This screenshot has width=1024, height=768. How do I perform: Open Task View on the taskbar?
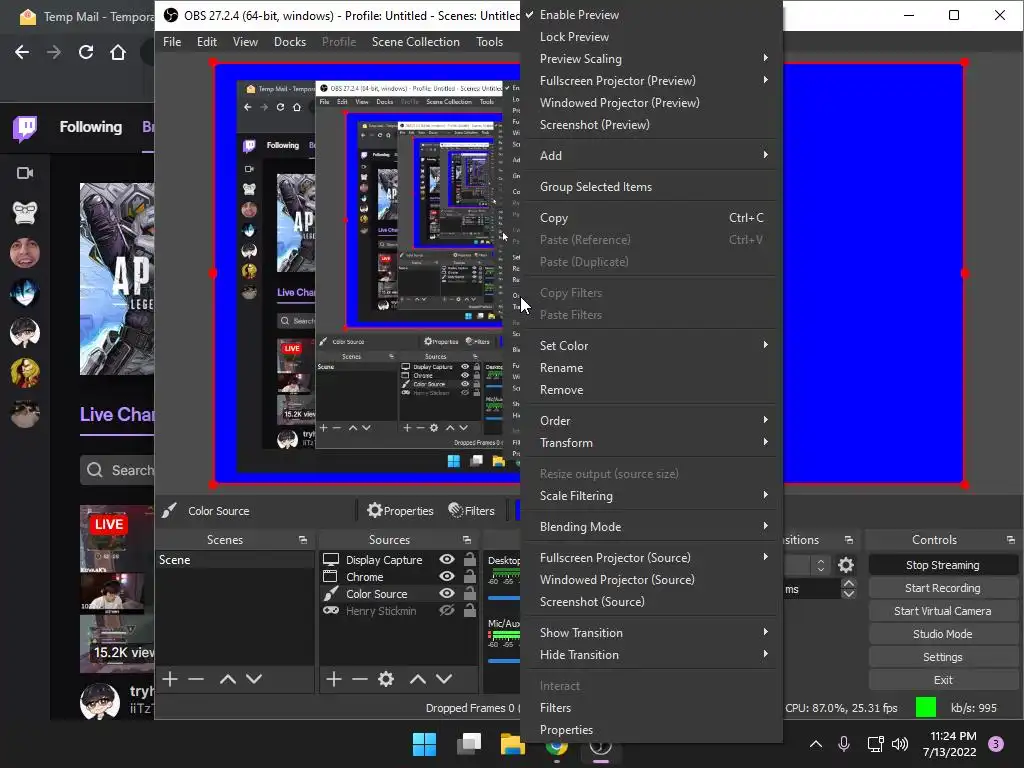[x=469, y=744]
